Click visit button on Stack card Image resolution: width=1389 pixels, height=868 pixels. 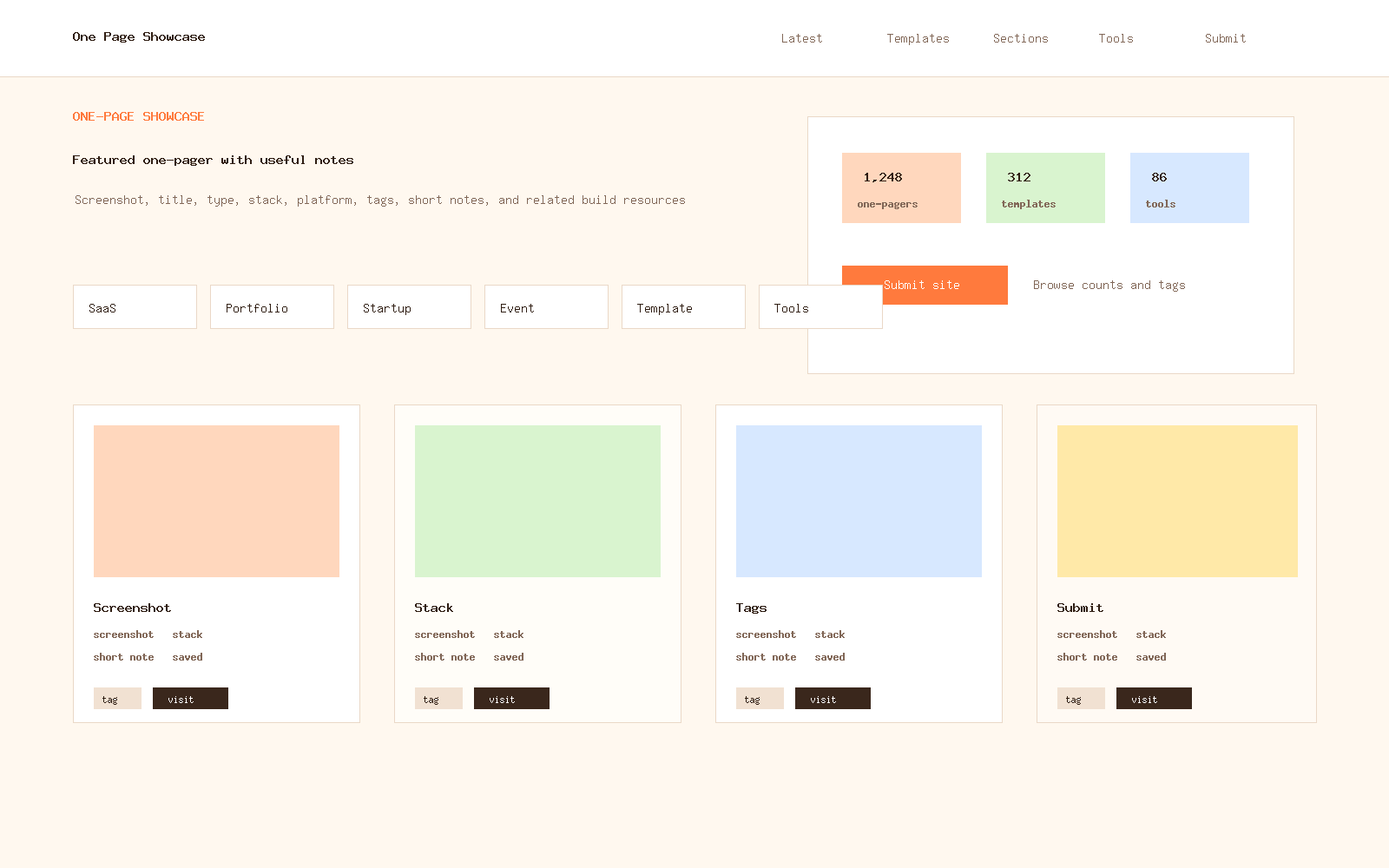tap(511, 699)
